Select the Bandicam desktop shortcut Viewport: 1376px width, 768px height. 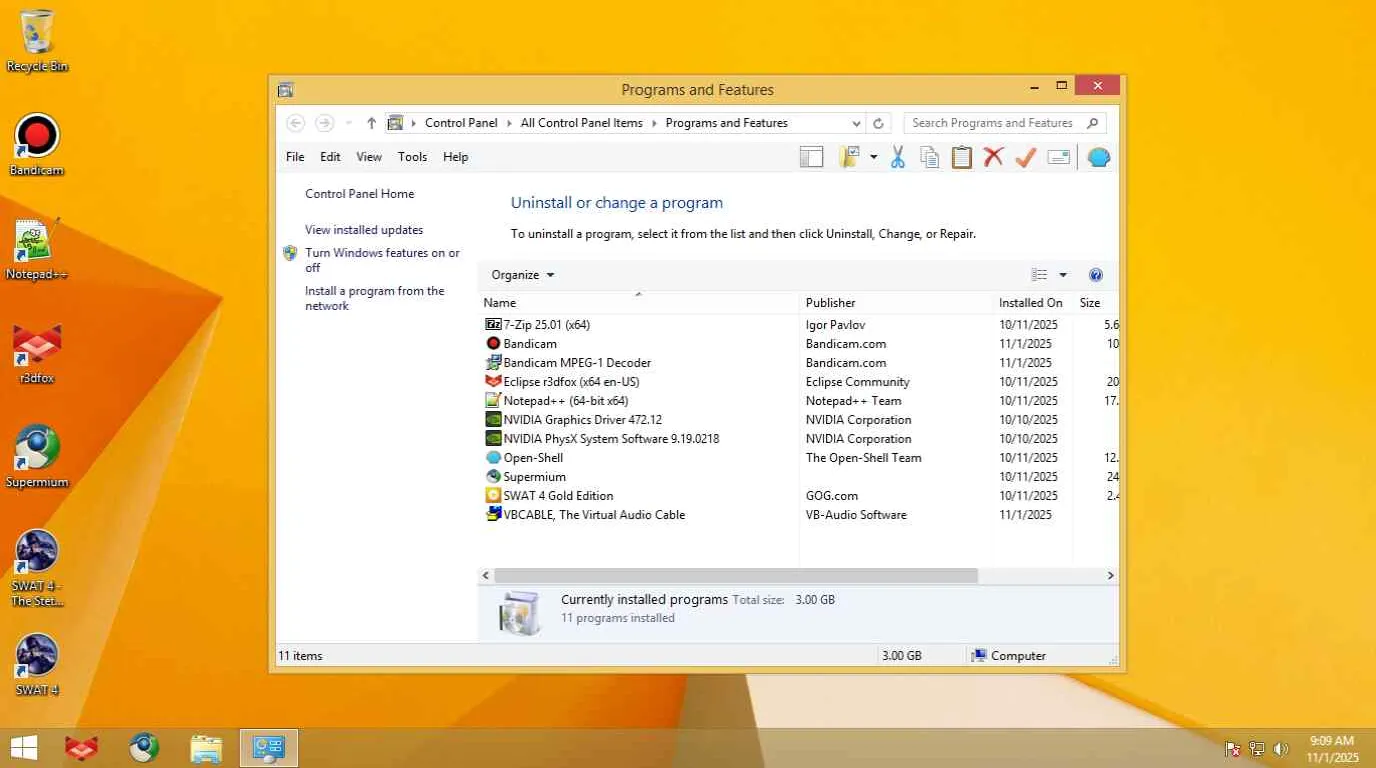[x=37, y=145]
